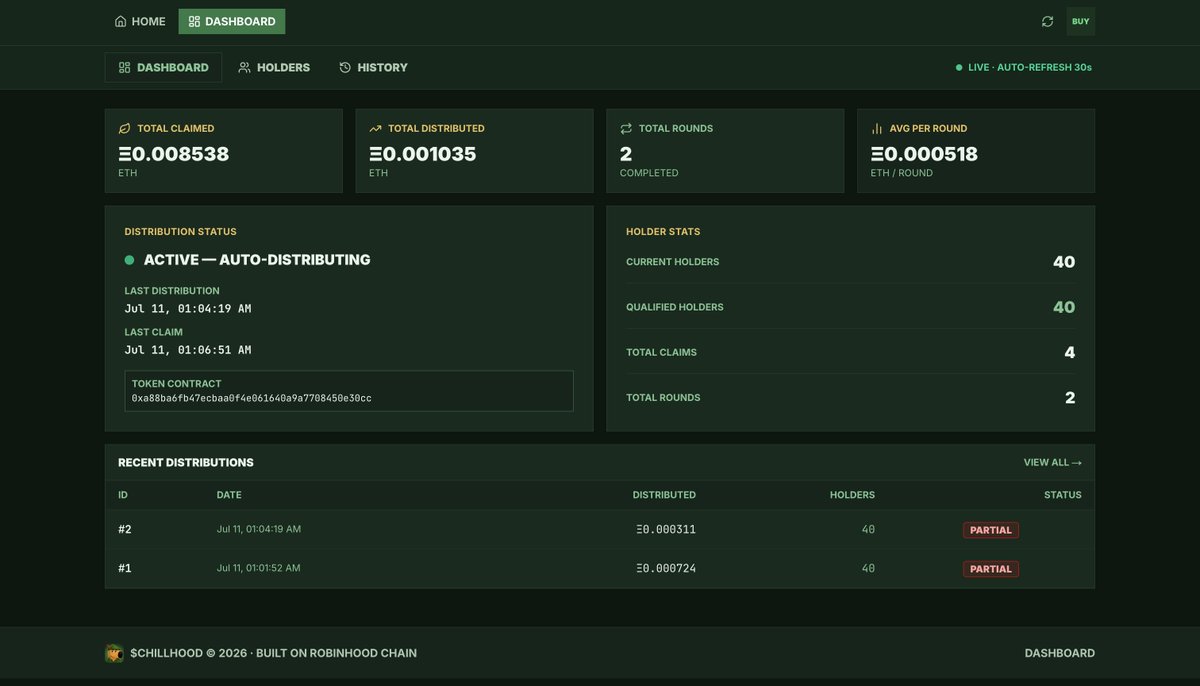The image size is (1200, 686).
Task: Click the DASHBOARD link in footer
Action: point(1060,653)
